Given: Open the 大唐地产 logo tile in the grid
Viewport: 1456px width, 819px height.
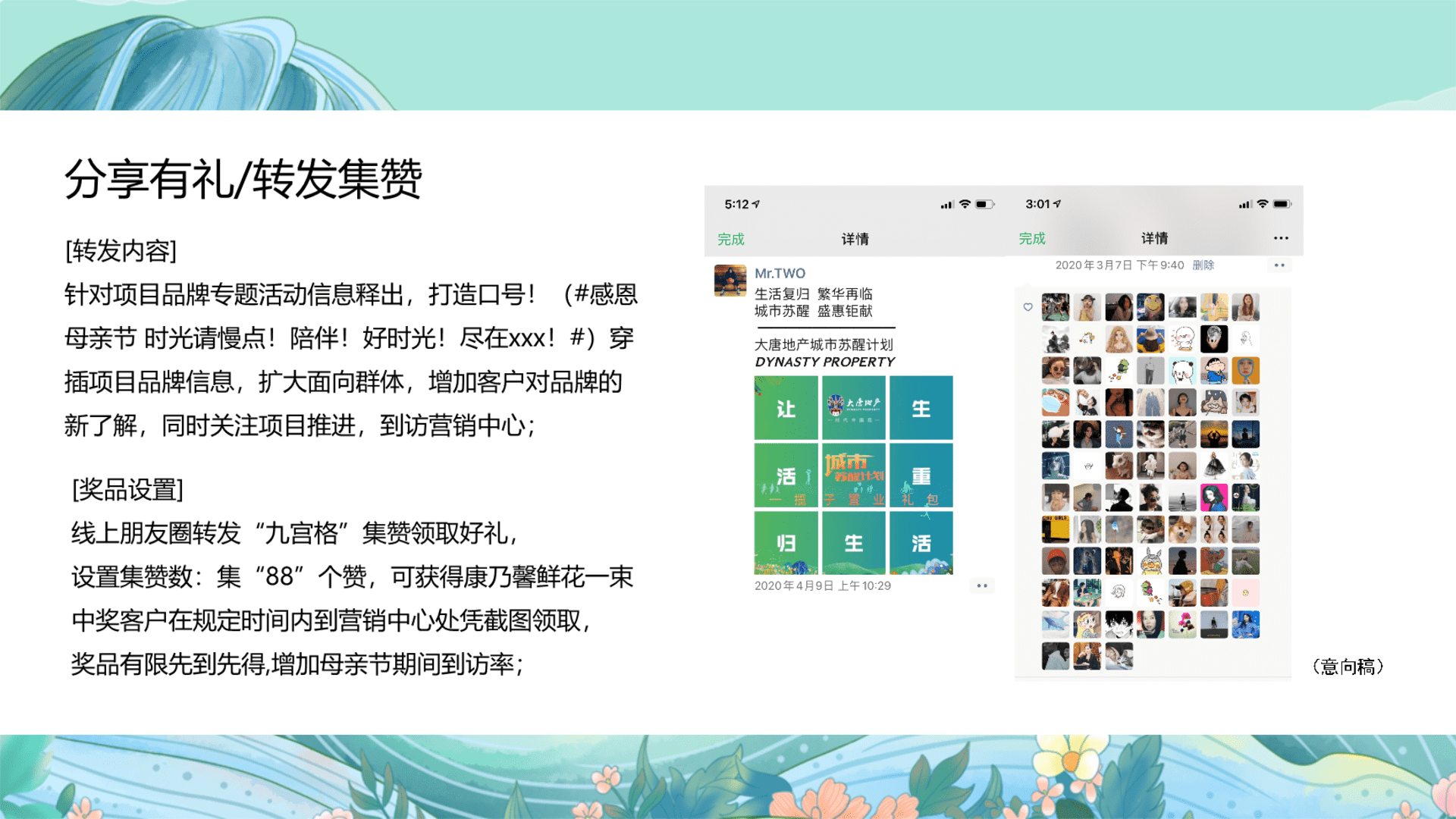Looking at the screenshot, I should 854,408.
